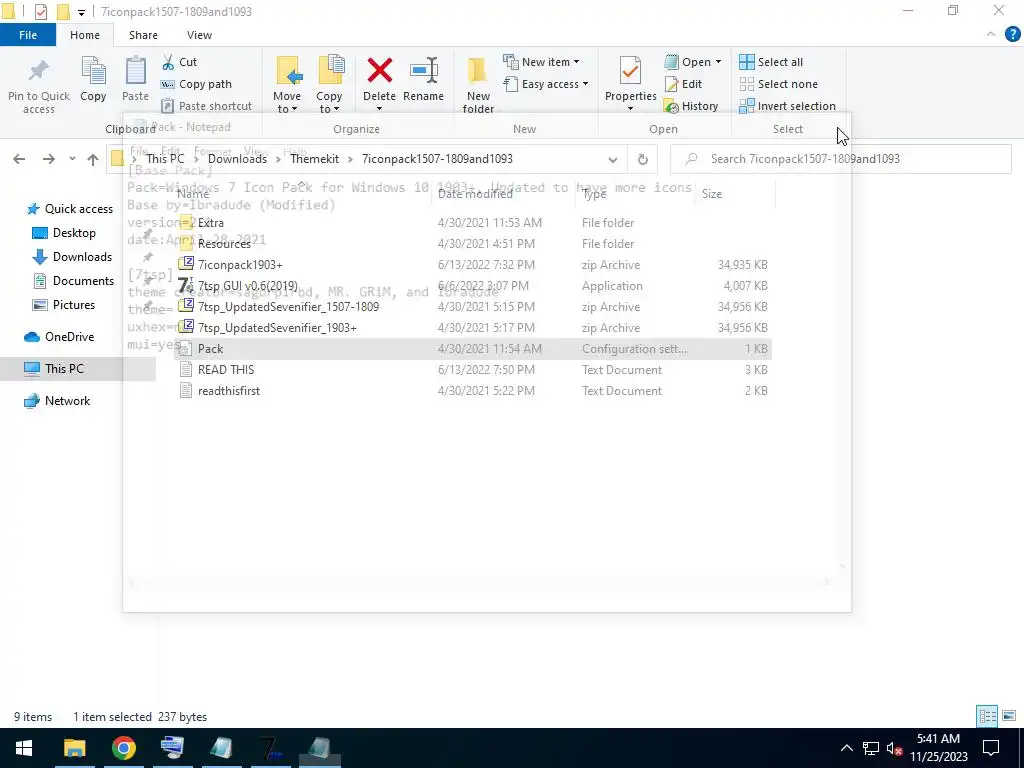The image size is (1024, 768).
Task: Select all items in folder
Action: tap(771, 62)
